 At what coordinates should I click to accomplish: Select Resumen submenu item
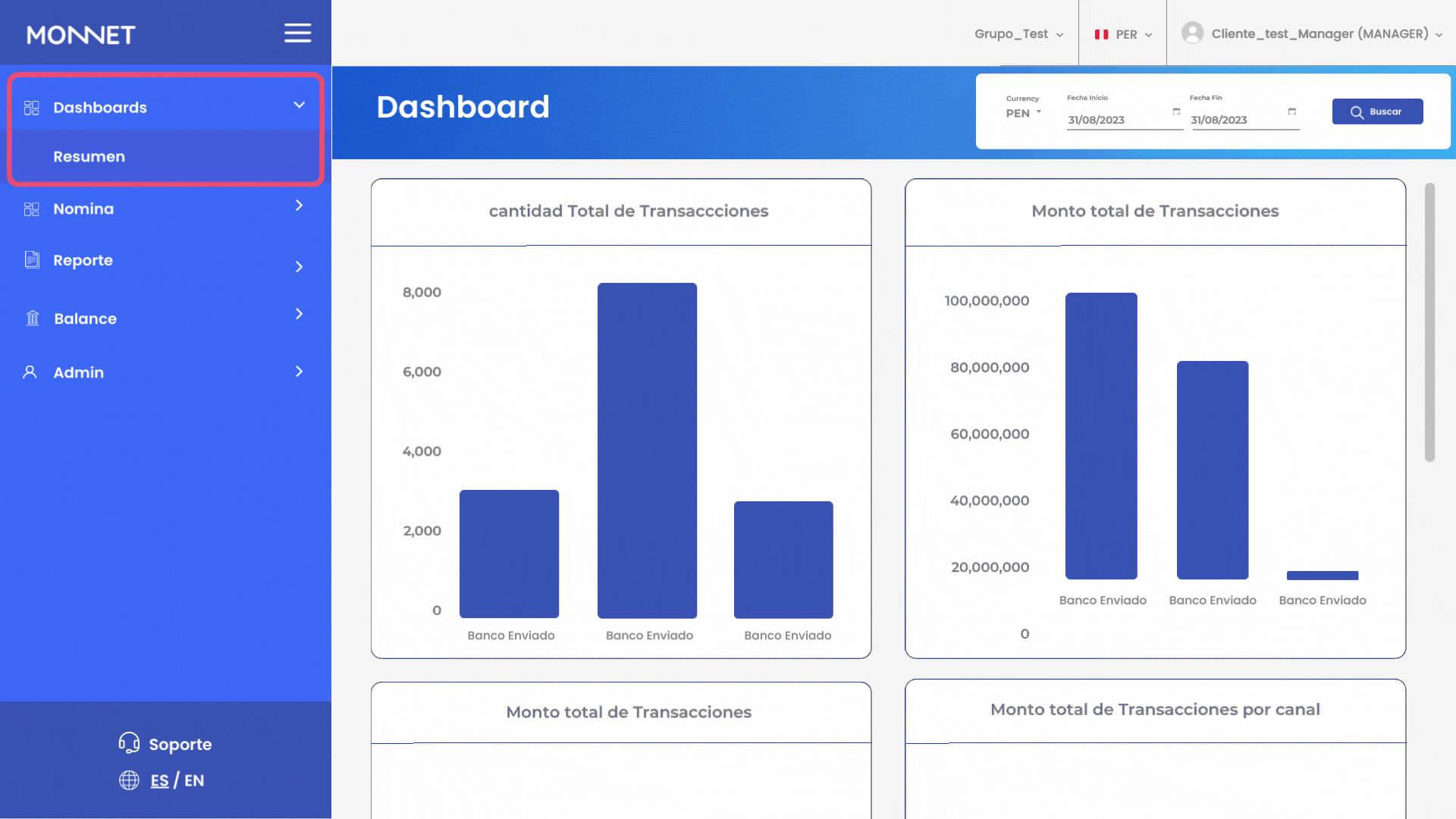[89, 157]
